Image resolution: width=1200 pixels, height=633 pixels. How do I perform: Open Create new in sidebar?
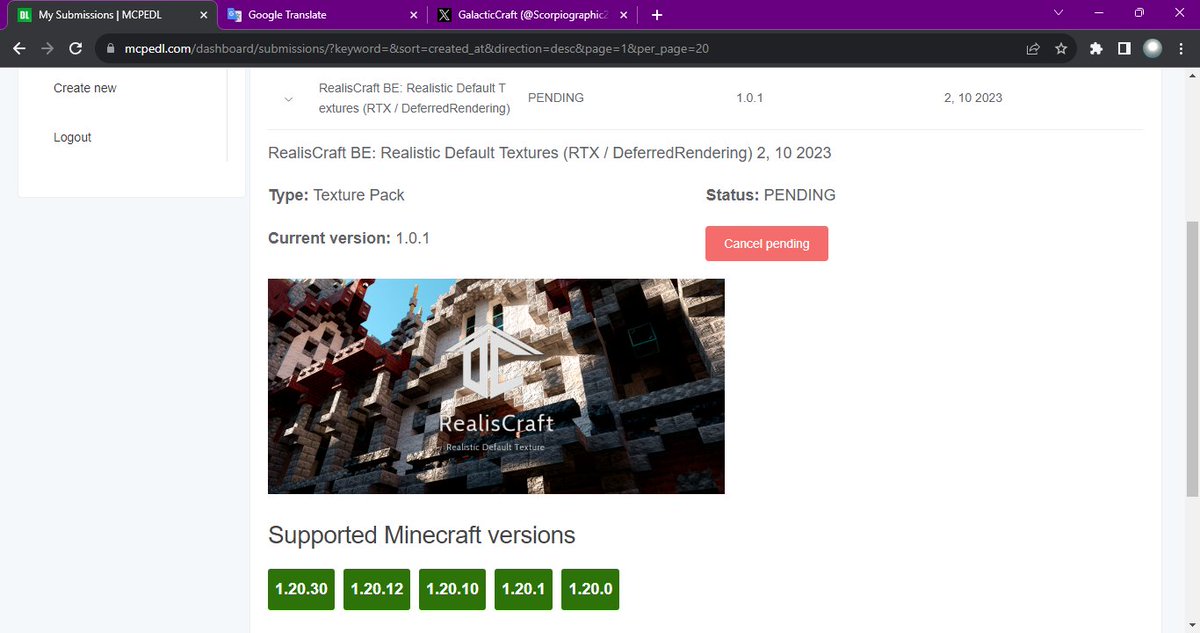coord(85,88)
